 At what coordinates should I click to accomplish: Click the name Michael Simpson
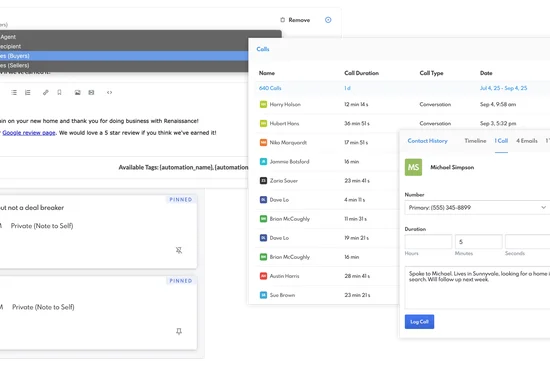[x=452, y=167]
